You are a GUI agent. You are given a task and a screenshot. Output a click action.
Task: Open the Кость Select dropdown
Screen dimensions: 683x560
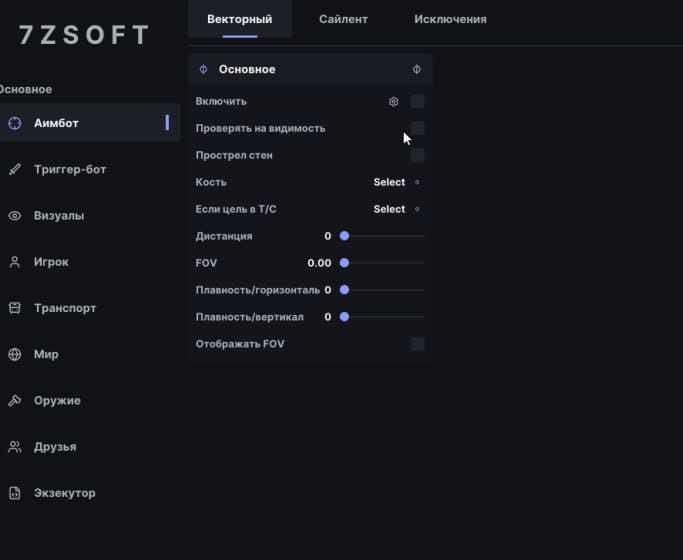click(396, 182)
